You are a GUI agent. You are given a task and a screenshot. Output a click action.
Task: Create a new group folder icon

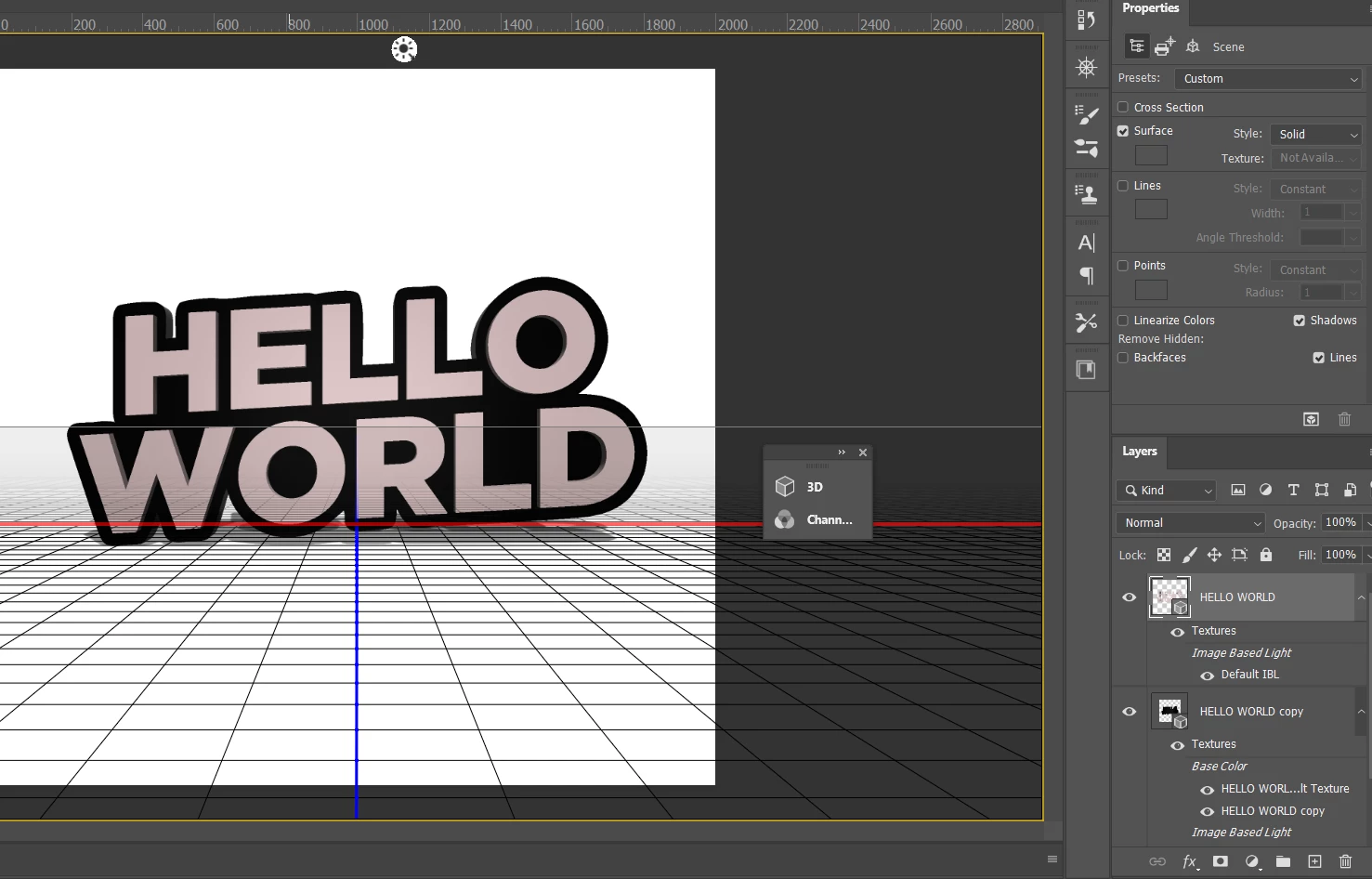pyautogui.click(x=1283, y=861)
